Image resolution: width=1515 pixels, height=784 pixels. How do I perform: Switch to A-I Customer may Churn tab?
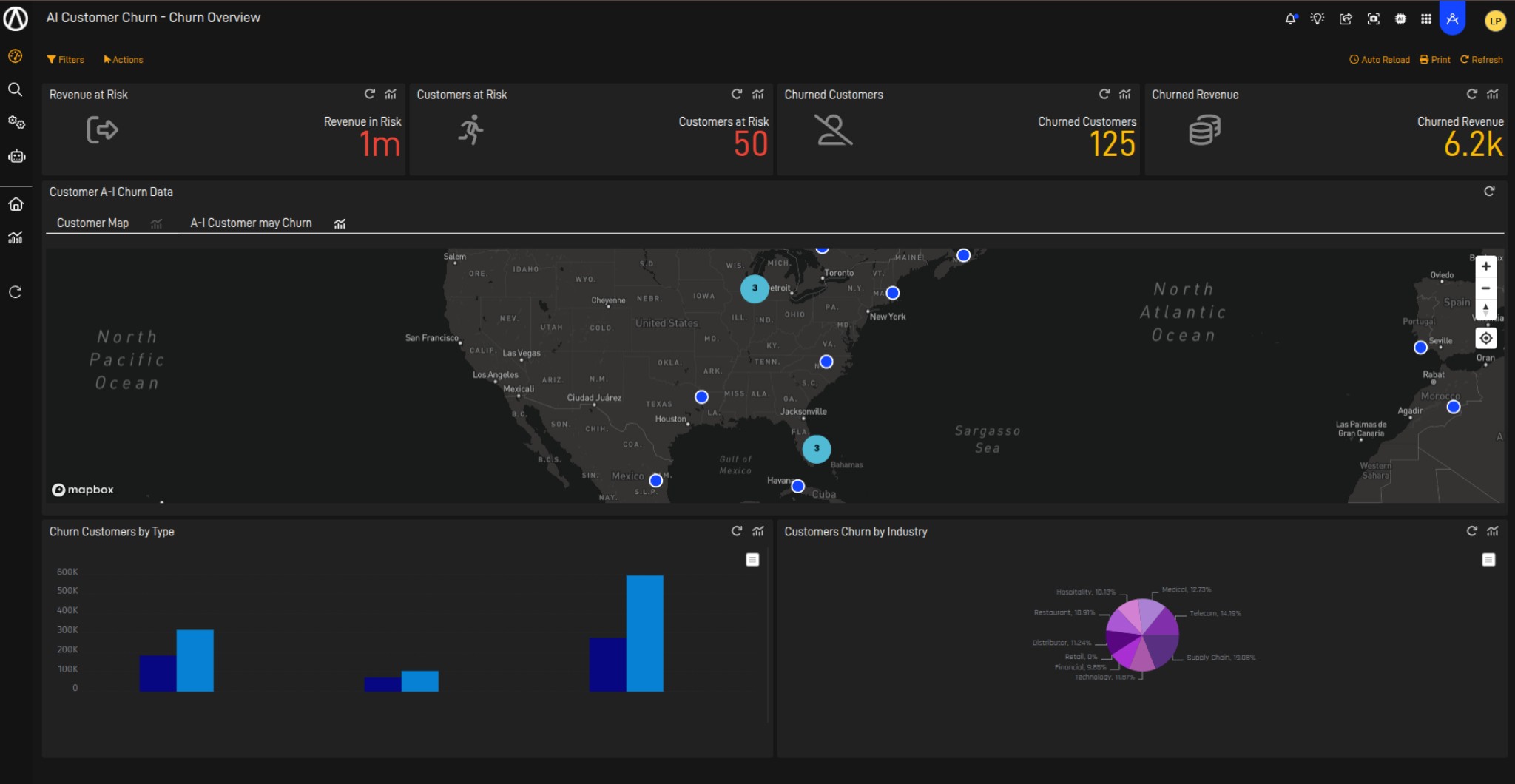(251, 223)
